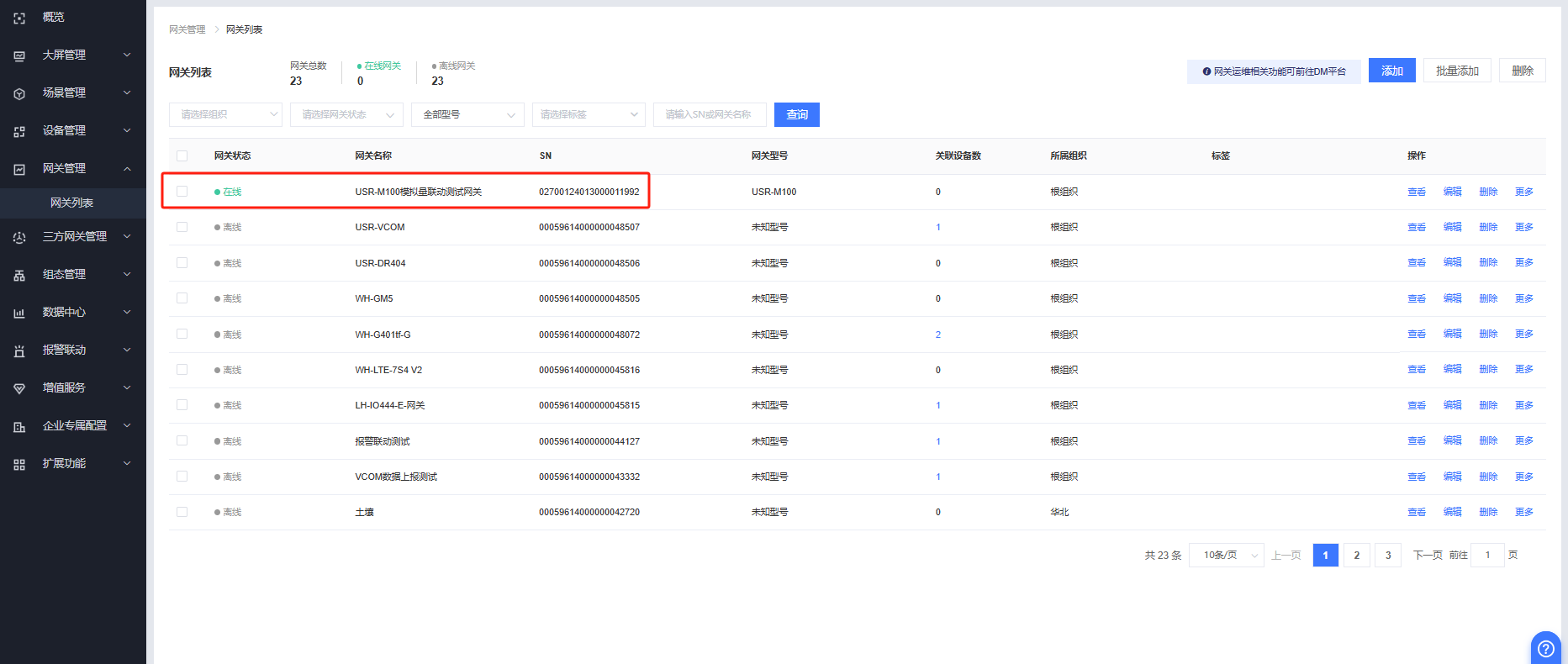Click the 场景管理 cube icon
1568x664 pixels.
[x=19, y=93]
